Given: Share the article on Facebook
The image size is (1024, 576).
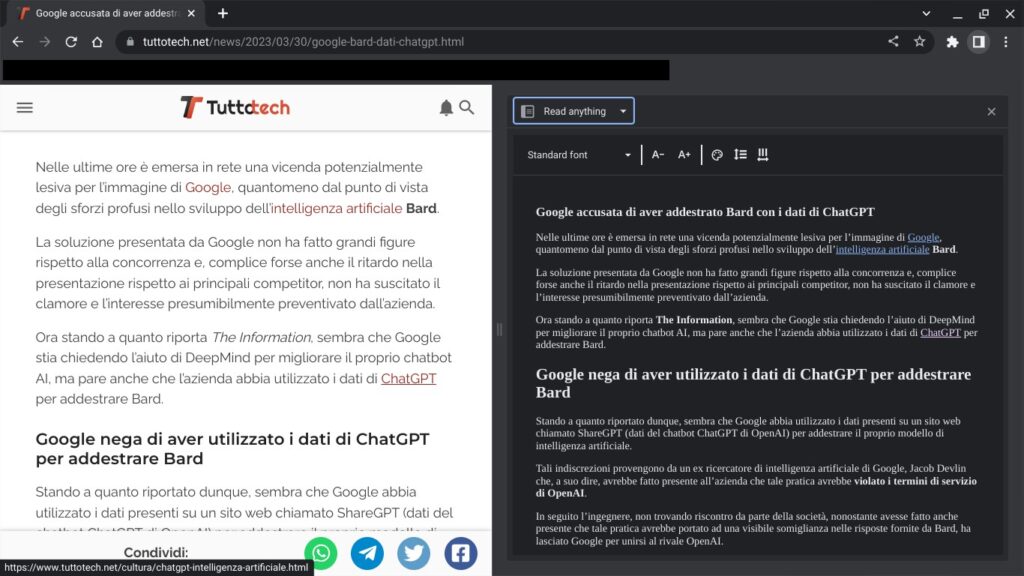Looking at the screenshot, I should (x=461, y=553).
